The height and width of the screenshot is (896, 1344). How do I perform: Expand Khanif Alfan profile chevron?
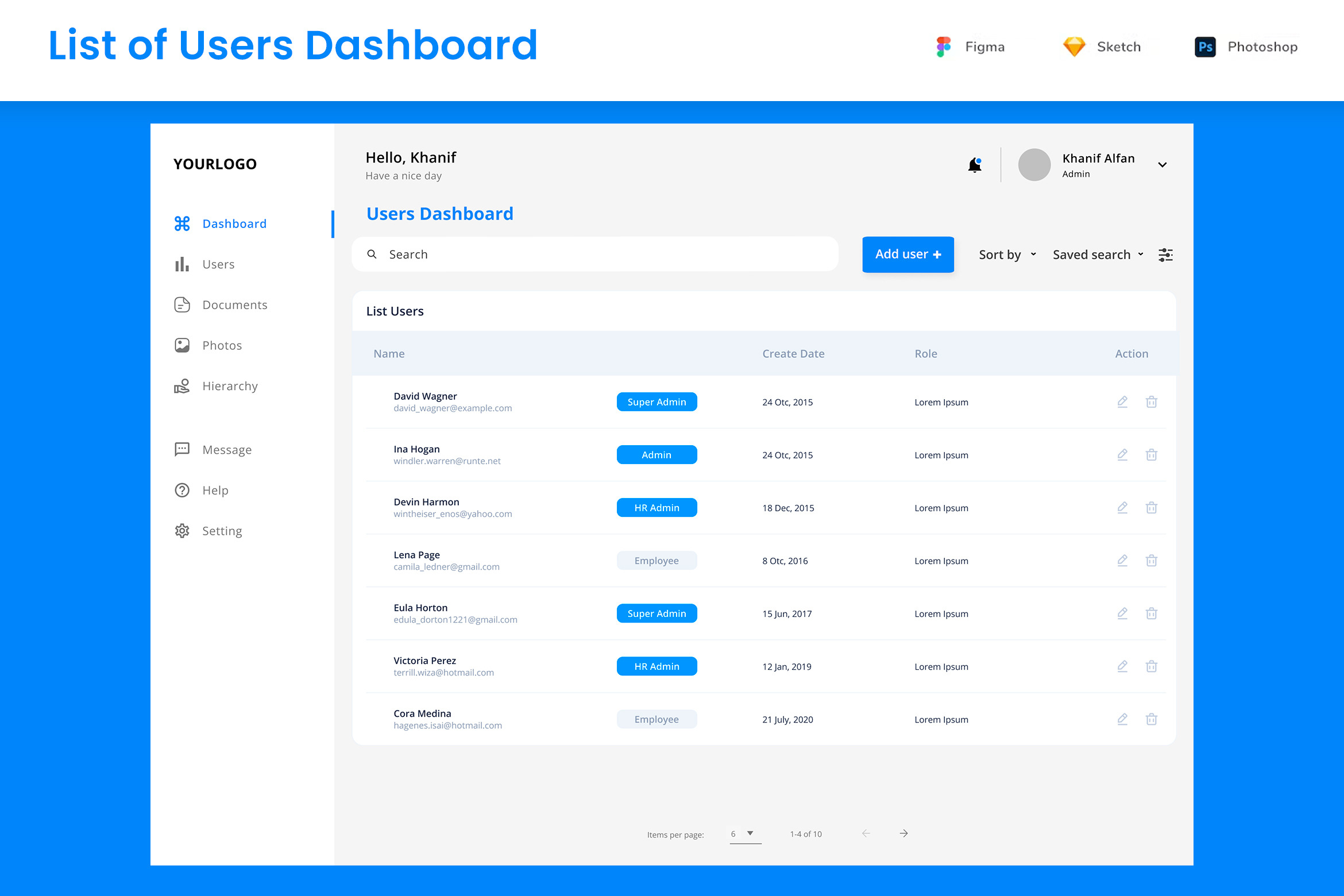[1162, 165]
